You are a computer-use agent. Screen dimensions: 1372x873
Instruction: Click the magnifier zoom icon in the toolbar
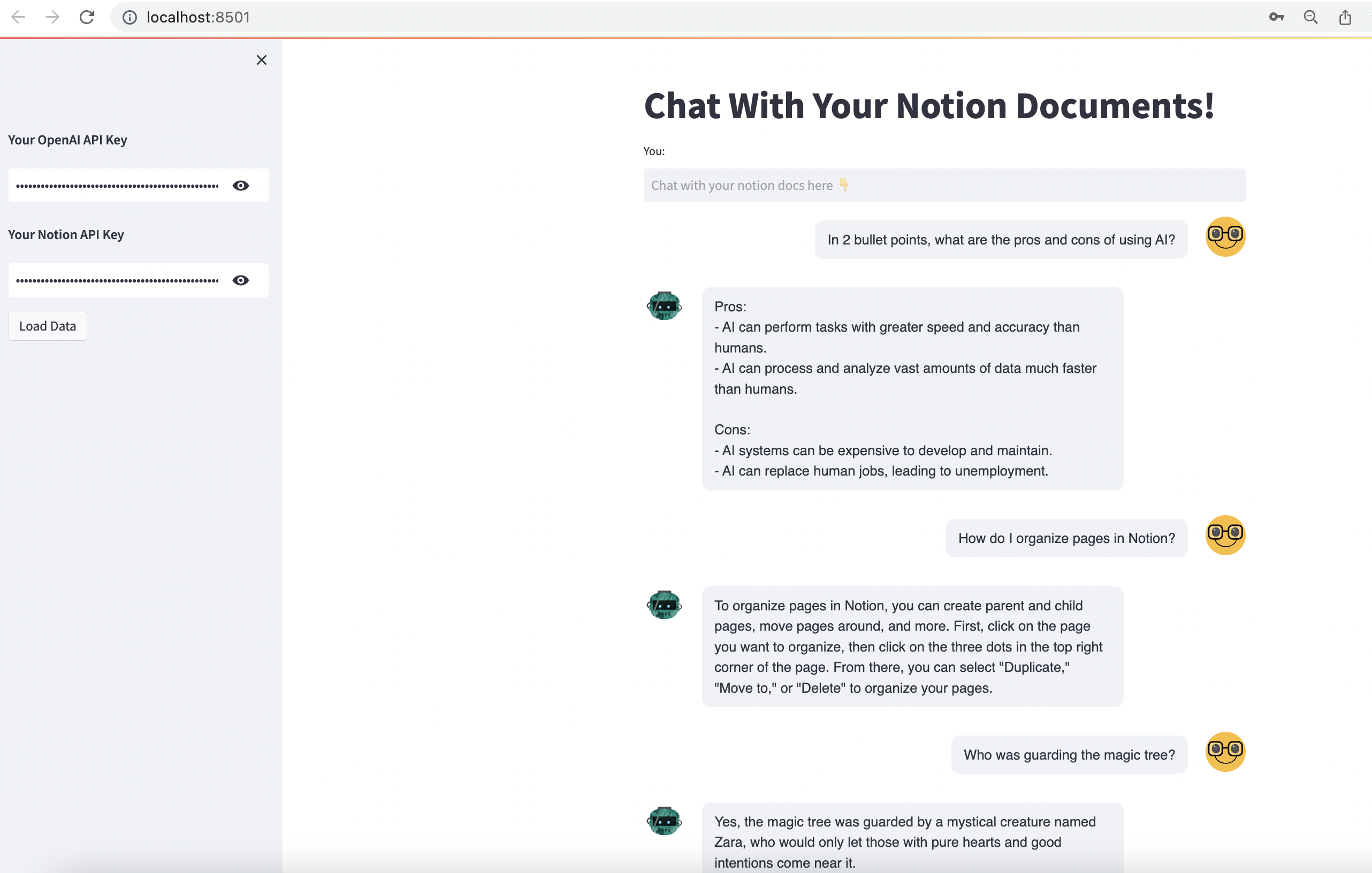[x=1311, y=17]
